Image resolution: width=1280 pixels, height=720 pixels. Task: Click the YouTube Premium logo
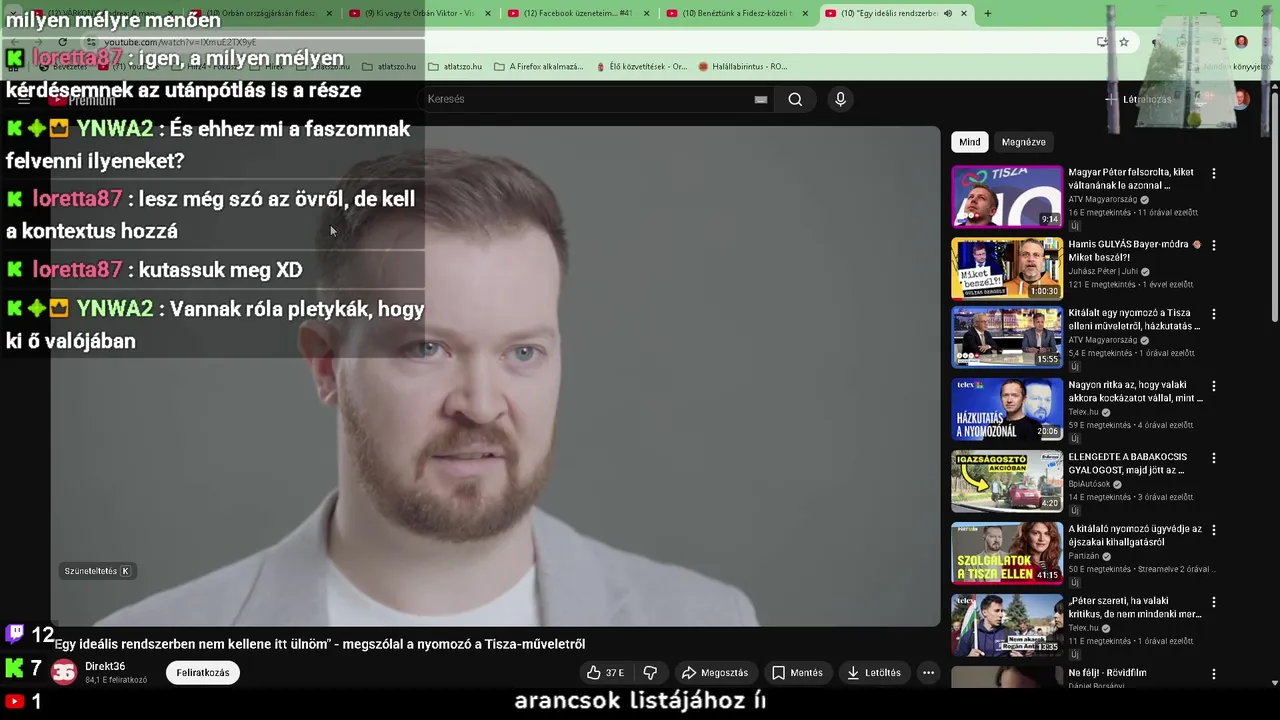click(x=80, y=100)
